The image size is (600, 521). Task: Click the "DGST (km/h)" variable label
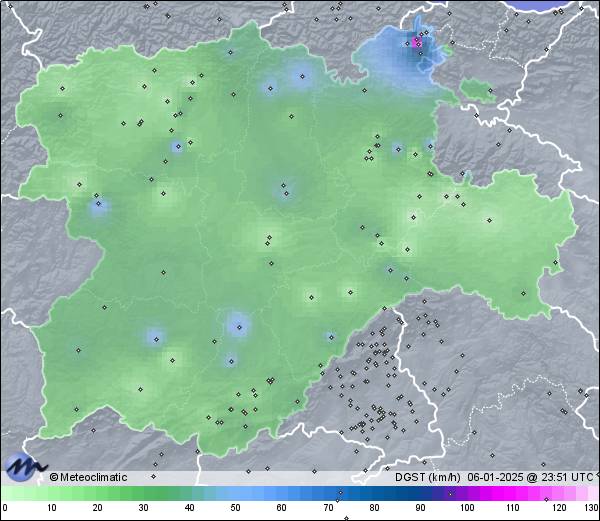[x=428, y=477]
